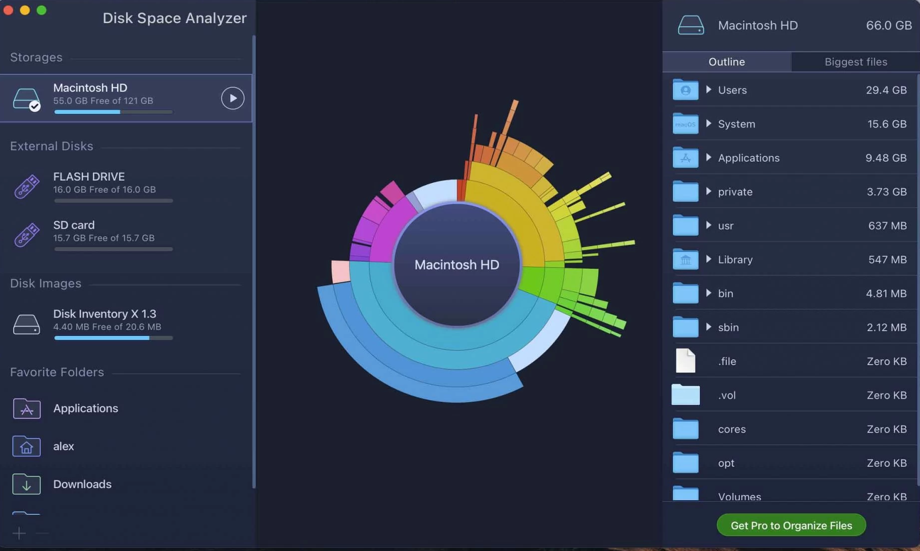This screenshot has width=920, height=551.
Task: Select the small pink sunburst segment
Action: tap(340, 272)
